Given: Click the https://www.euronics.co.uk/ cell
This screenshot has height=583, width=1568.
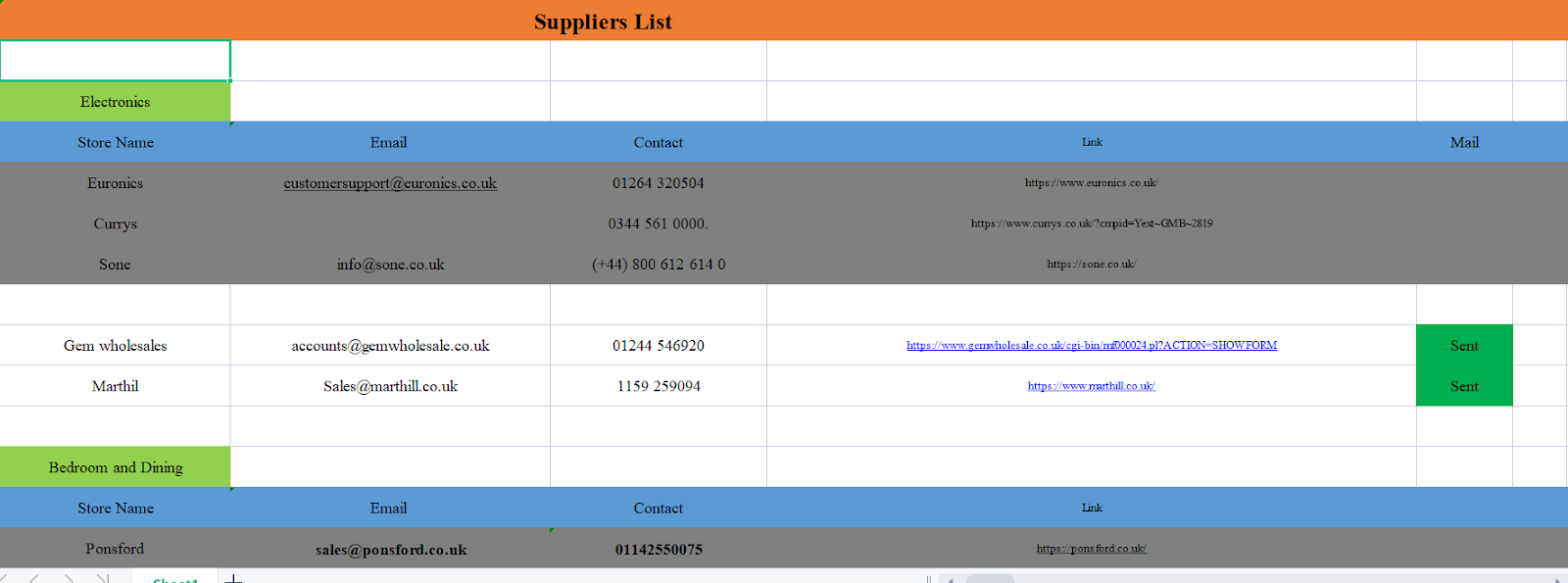Looking at the screenshot, I should (1092, 183).
